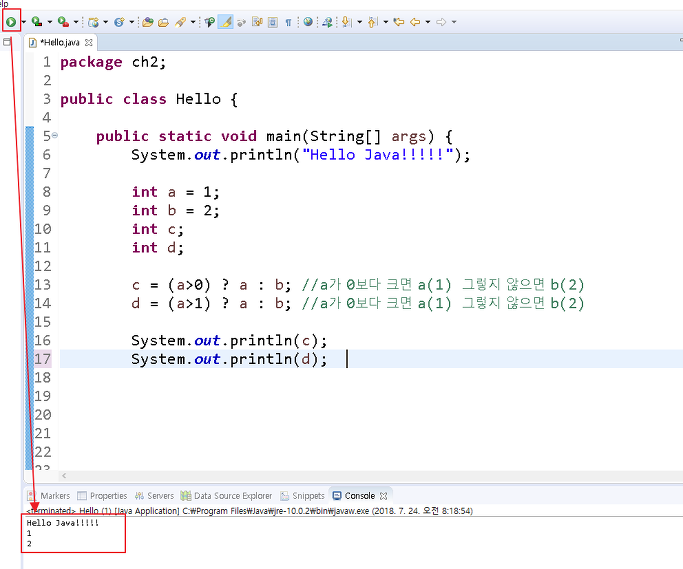
Task: Navigate back with yellow left arrow
Action: tap(415, 22)
